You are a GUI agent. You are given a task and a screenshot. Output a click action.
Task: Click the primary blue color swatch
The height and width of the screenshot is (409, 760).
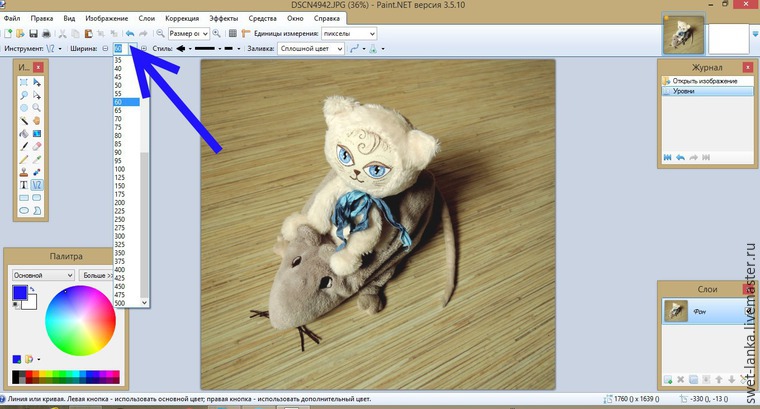click(20, 292)
